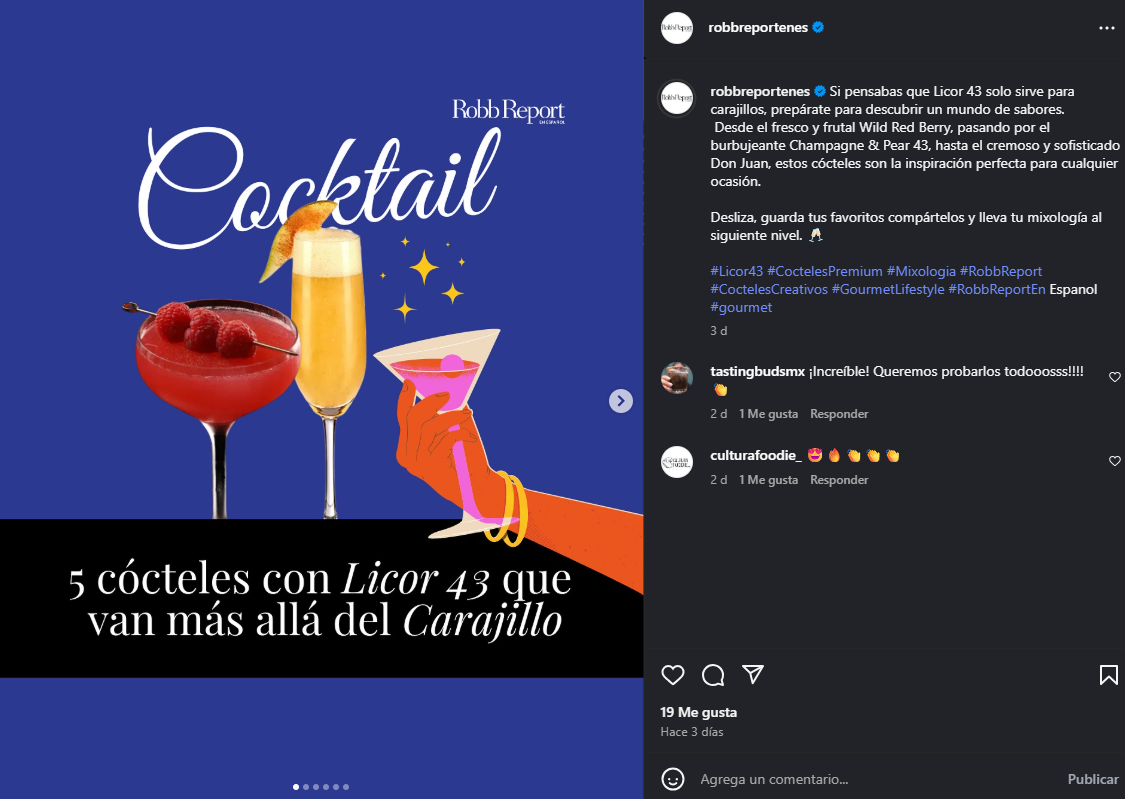Click the verified badge beside header username

click(x=818, y=27)
